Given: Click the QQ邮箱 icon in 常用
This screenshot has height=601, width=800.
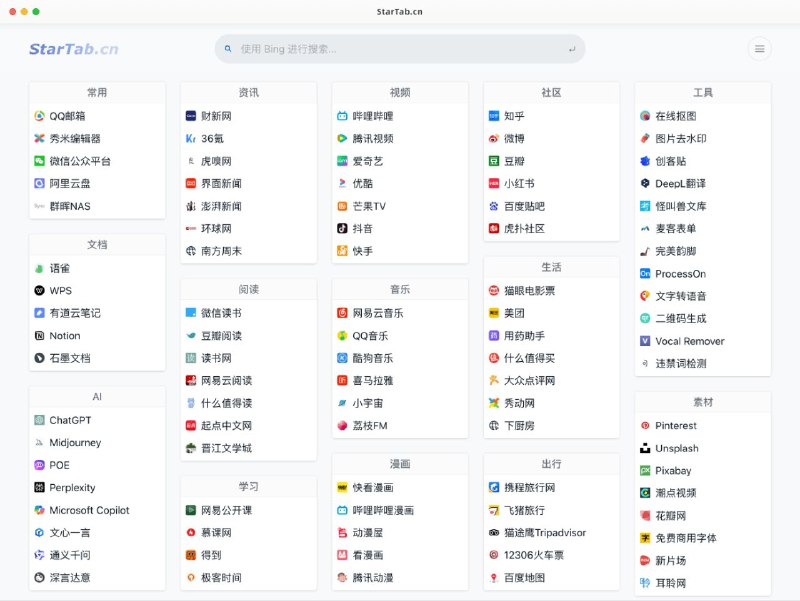Looking at the screenshot, I should click(x=41, y=115).
